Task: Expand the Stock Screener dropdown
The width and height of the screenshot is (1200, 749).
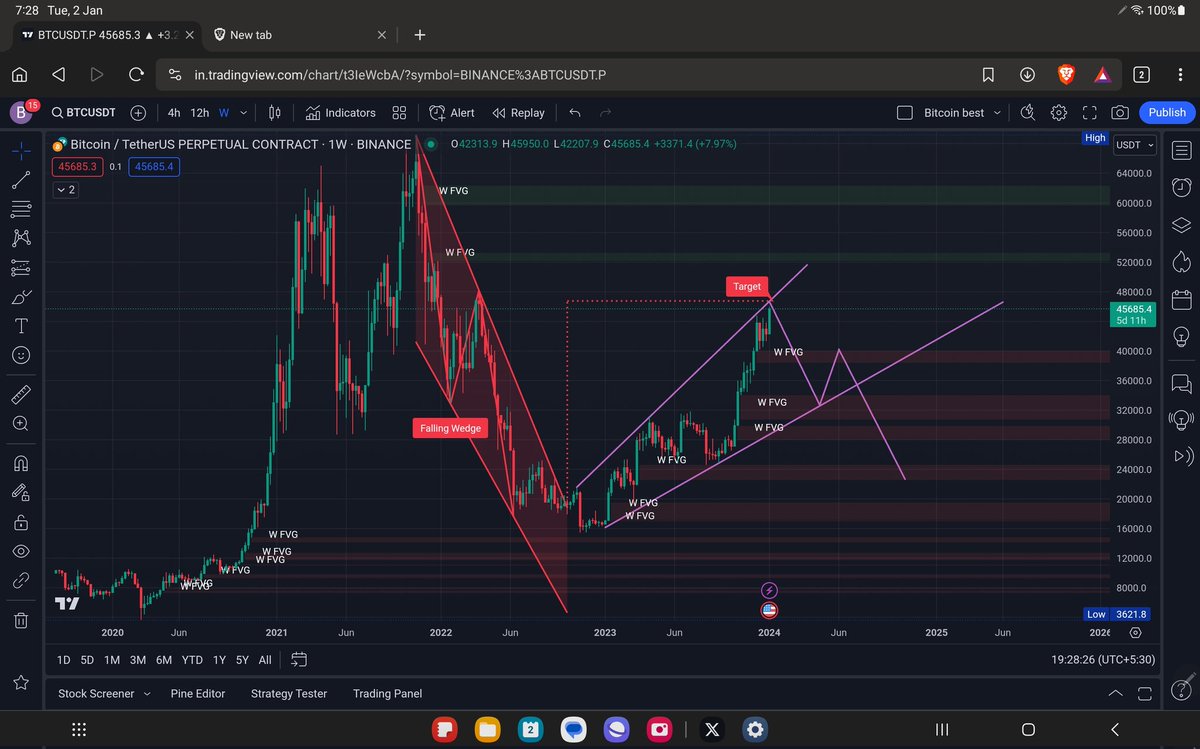Action: [x=147, y=693]
